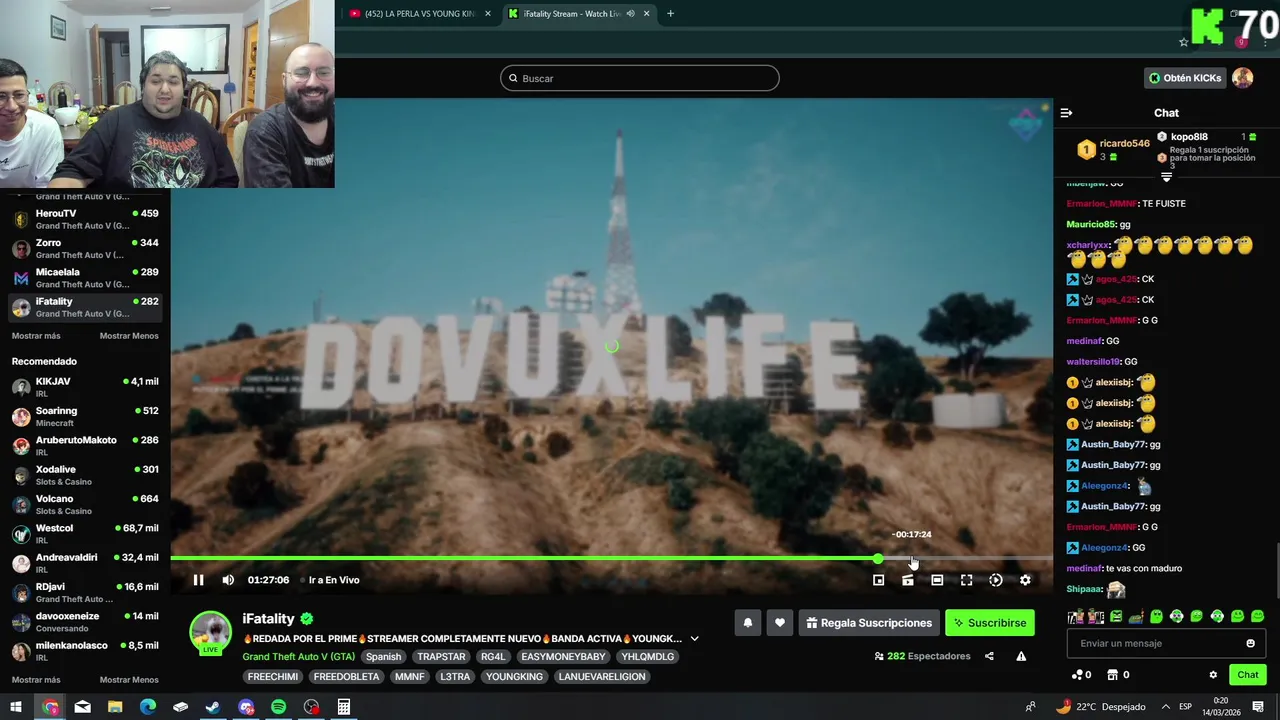Toggle theater mode in player
This screenshot has width=1280, height=720.
[x=937, y=580]
